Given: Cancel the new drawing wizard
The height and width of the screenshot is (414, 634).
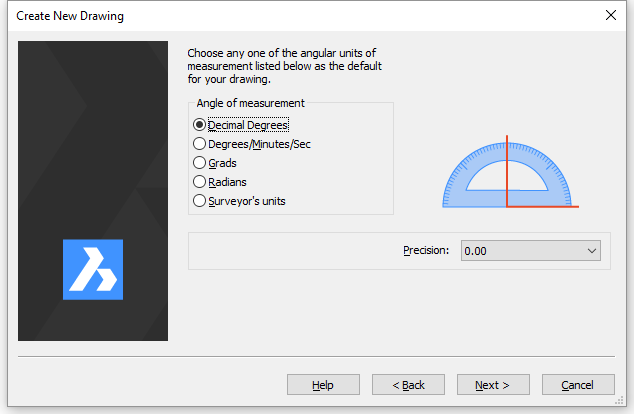Looking at the screenshot, I should click(578, 384).
